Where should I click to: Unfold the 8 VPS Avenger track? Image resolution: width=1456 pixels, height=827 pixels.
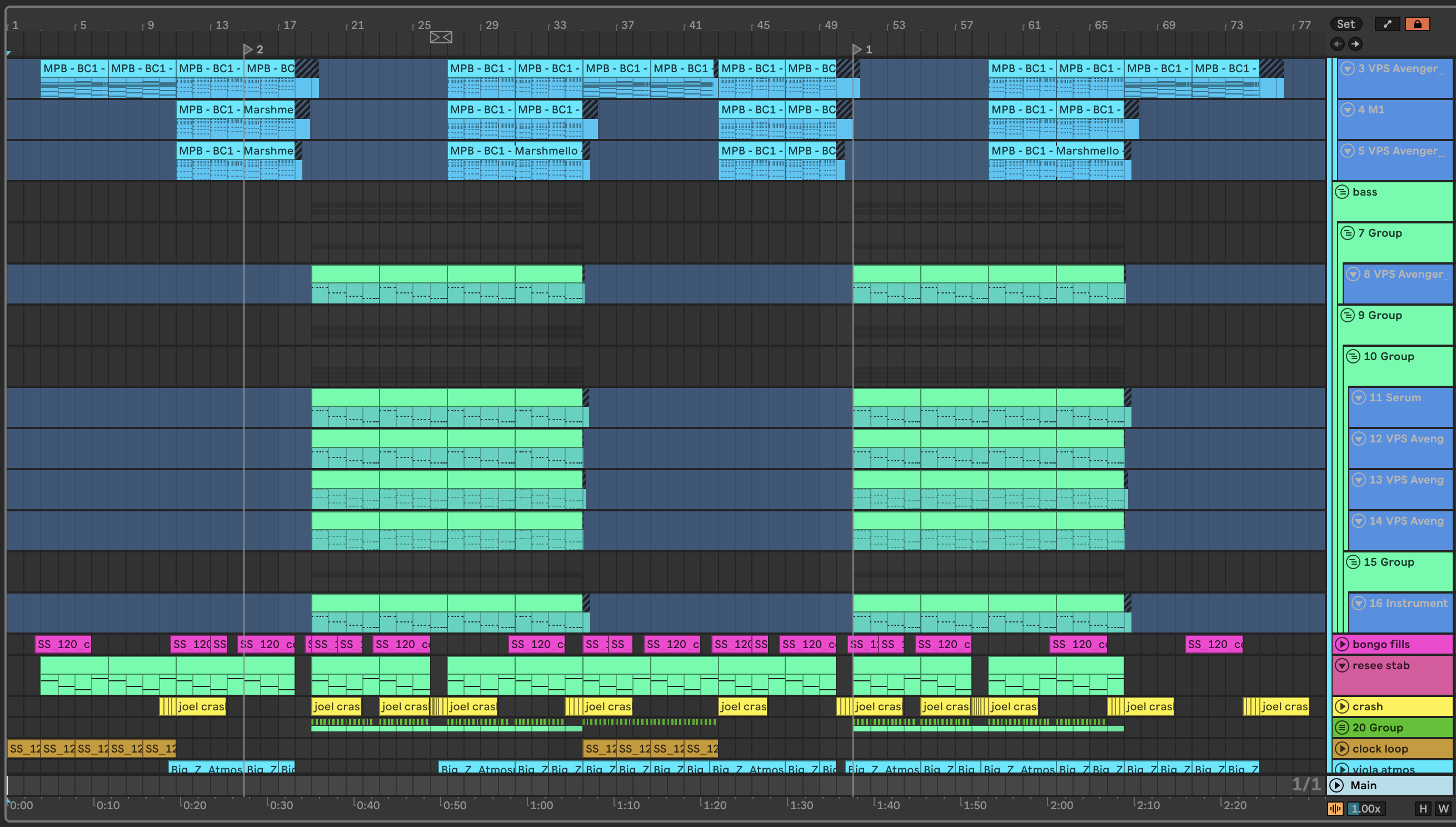point(1353,275)
